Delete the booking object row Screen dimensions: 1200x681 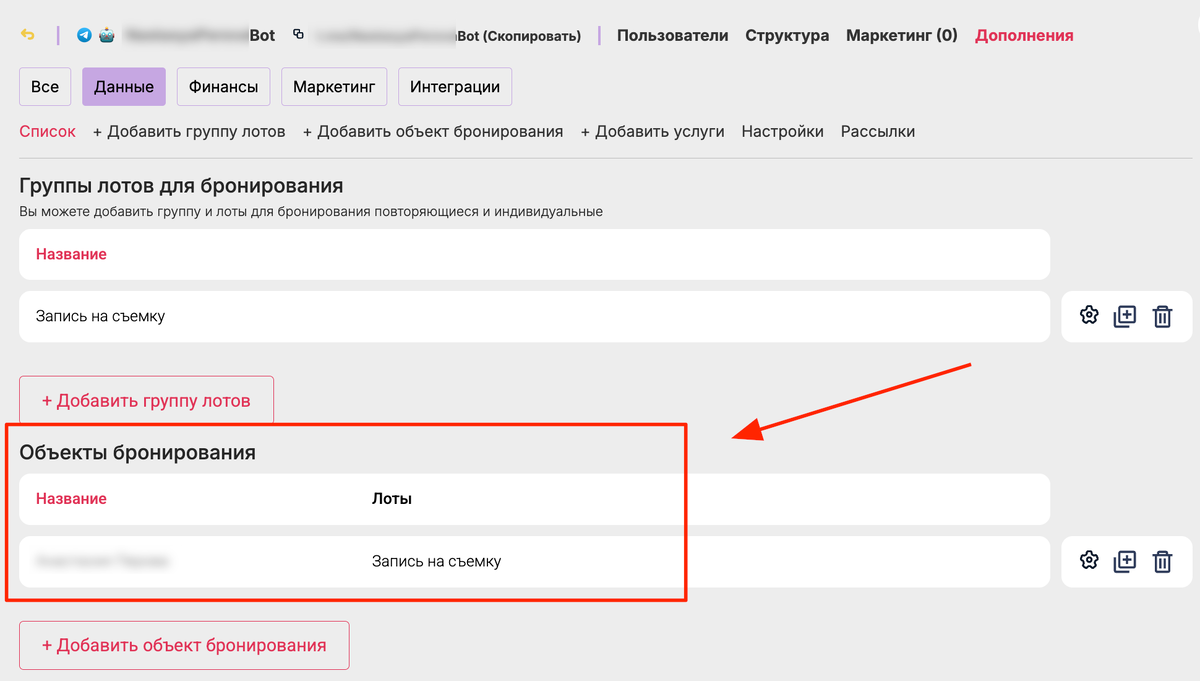(x=1162, y=561)
